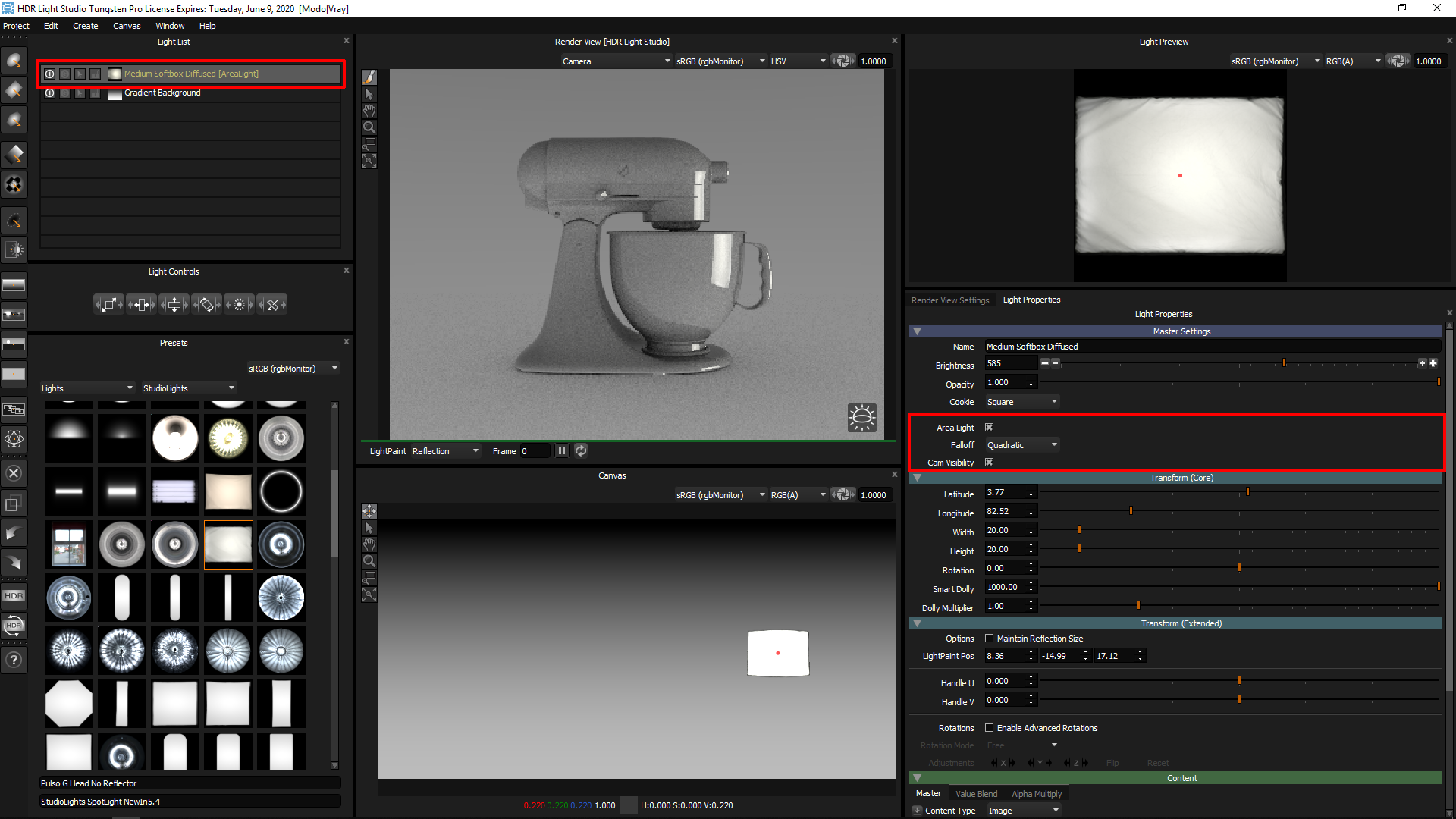Open the Canvas menu
Image resolution: width=1456 pixels, height=819 pixels.
point(127,26)
